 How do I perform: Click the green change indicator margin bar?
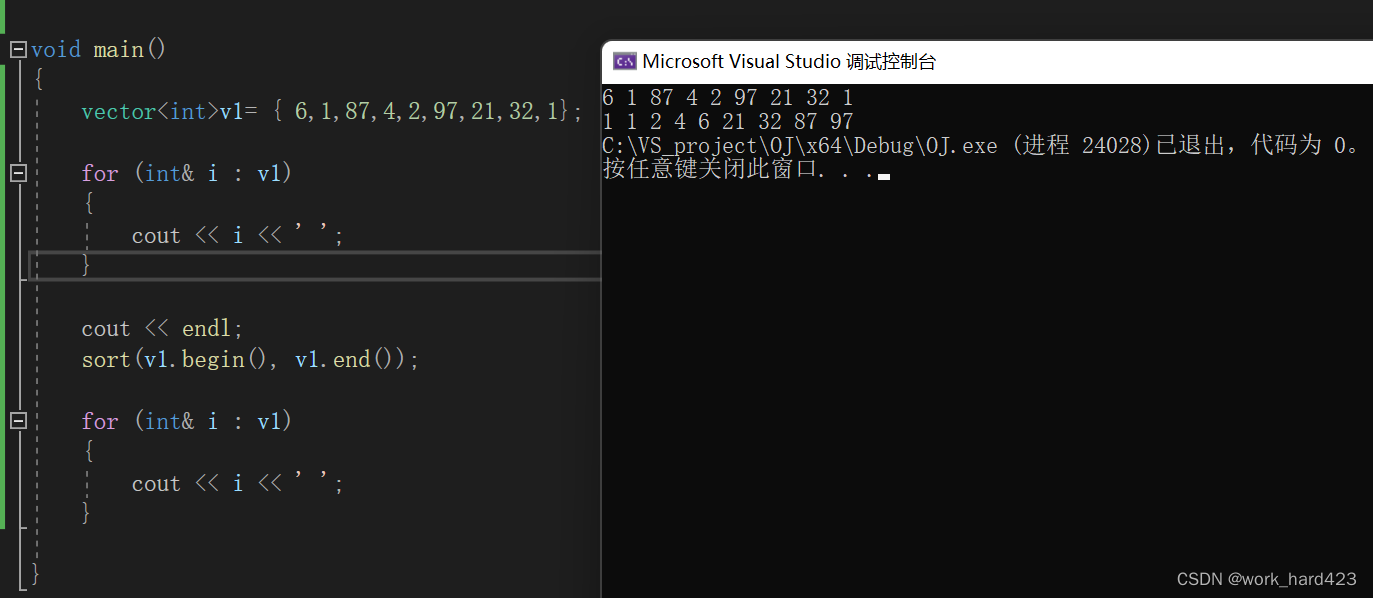click(x=3, y=296)
